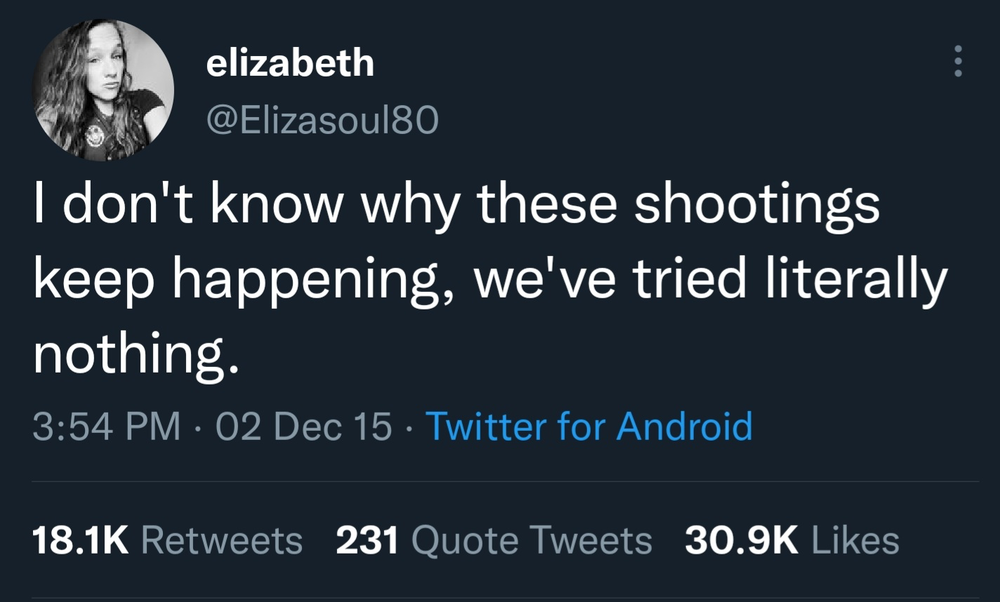View the Retweets list
The image size is (1000, 602).
[222, 540]
